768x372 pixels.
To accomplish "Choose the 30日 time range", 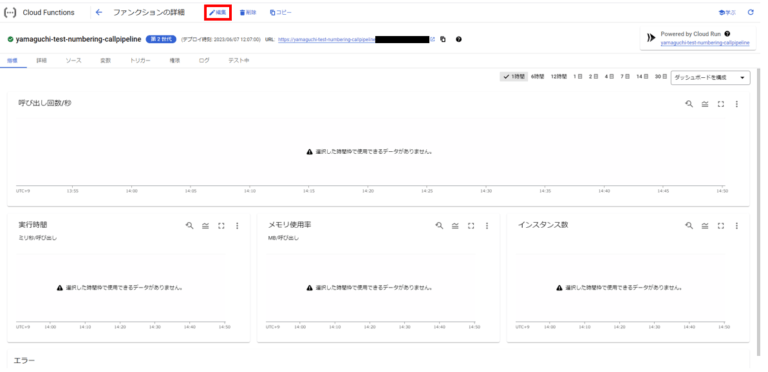I will 661,77.
